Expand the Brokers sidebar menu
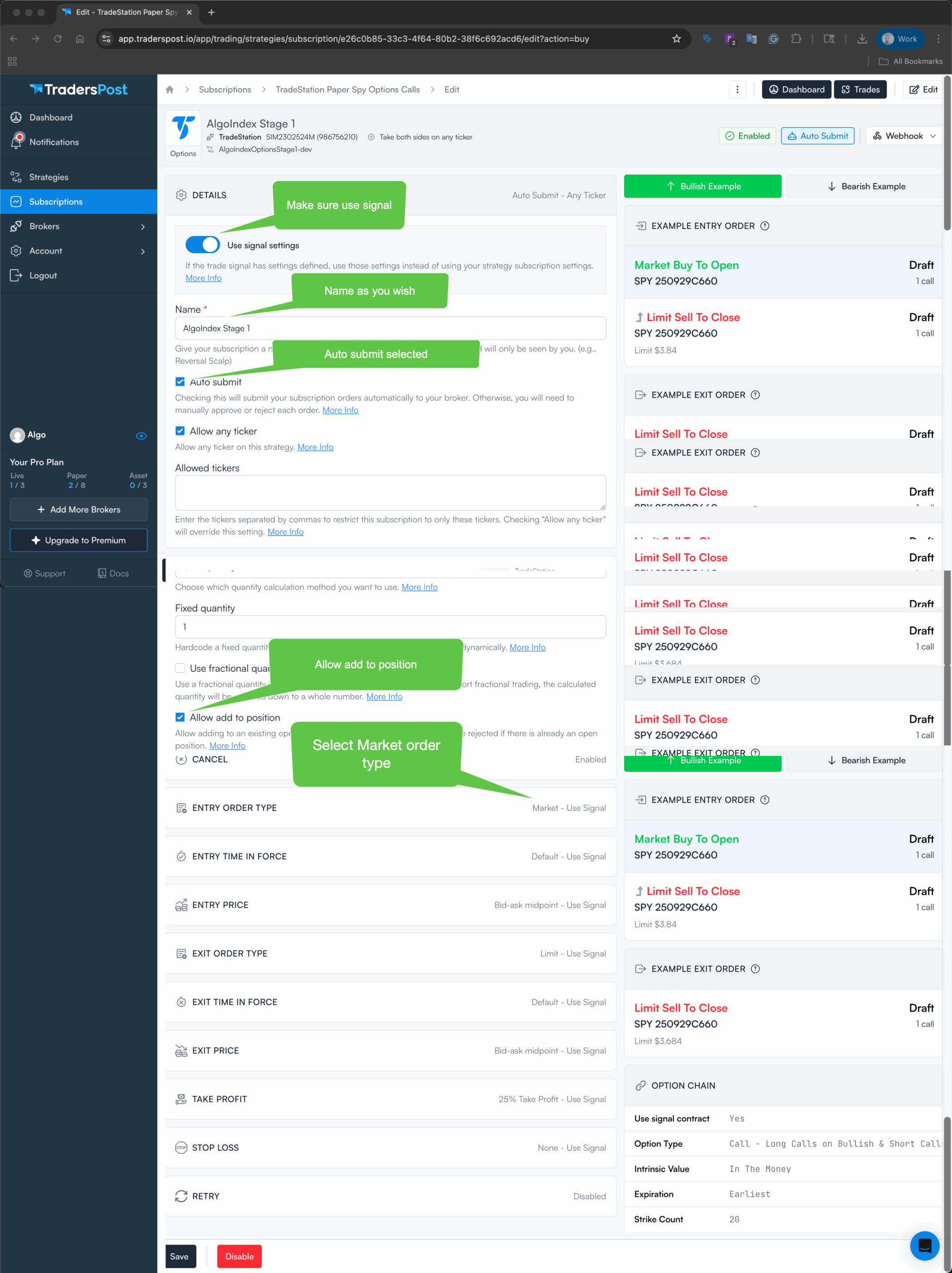Screen dimensions: 952x1273 (78, 226)
